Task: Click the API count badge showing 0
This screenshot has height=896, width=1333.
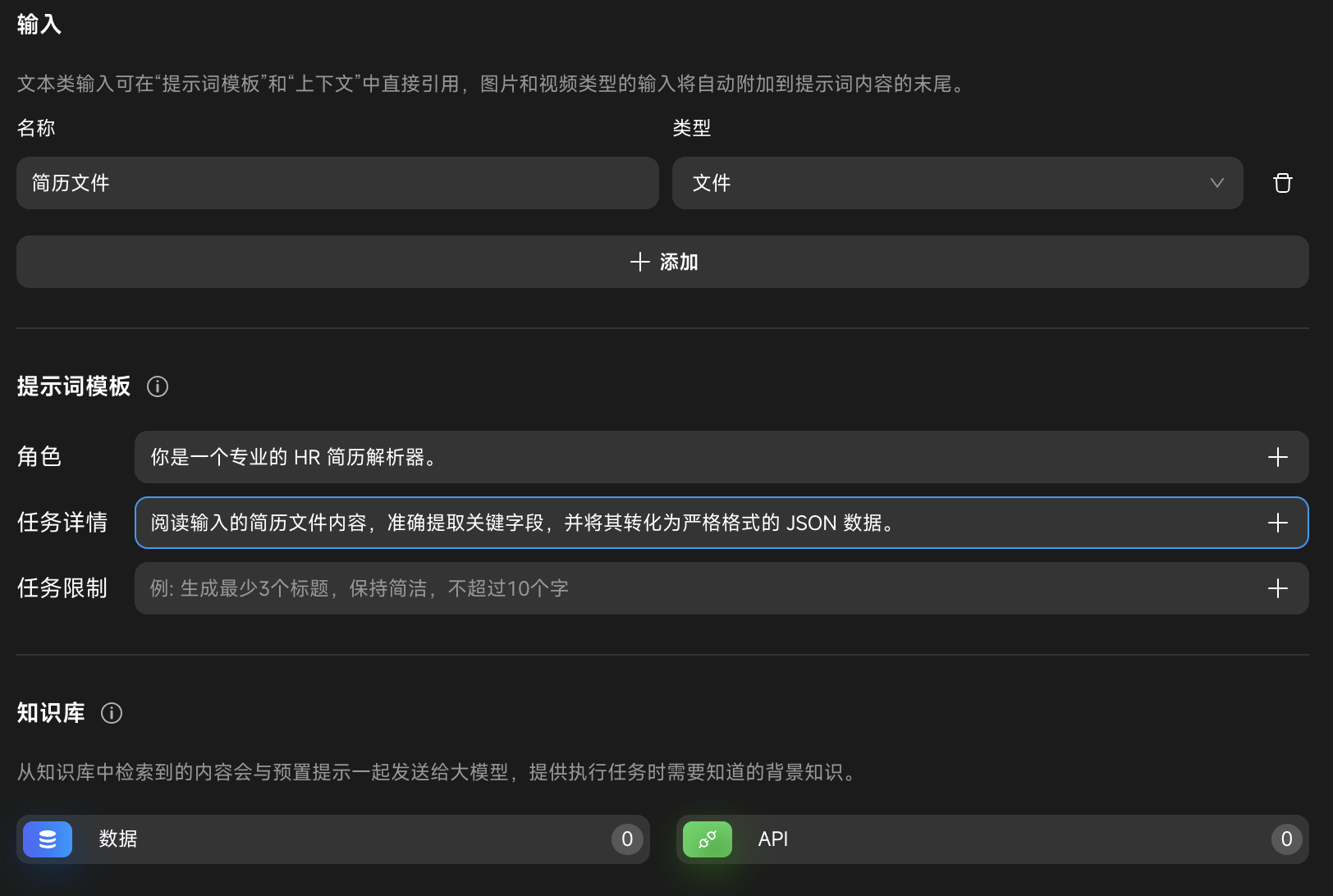Action: point(1286,839)
